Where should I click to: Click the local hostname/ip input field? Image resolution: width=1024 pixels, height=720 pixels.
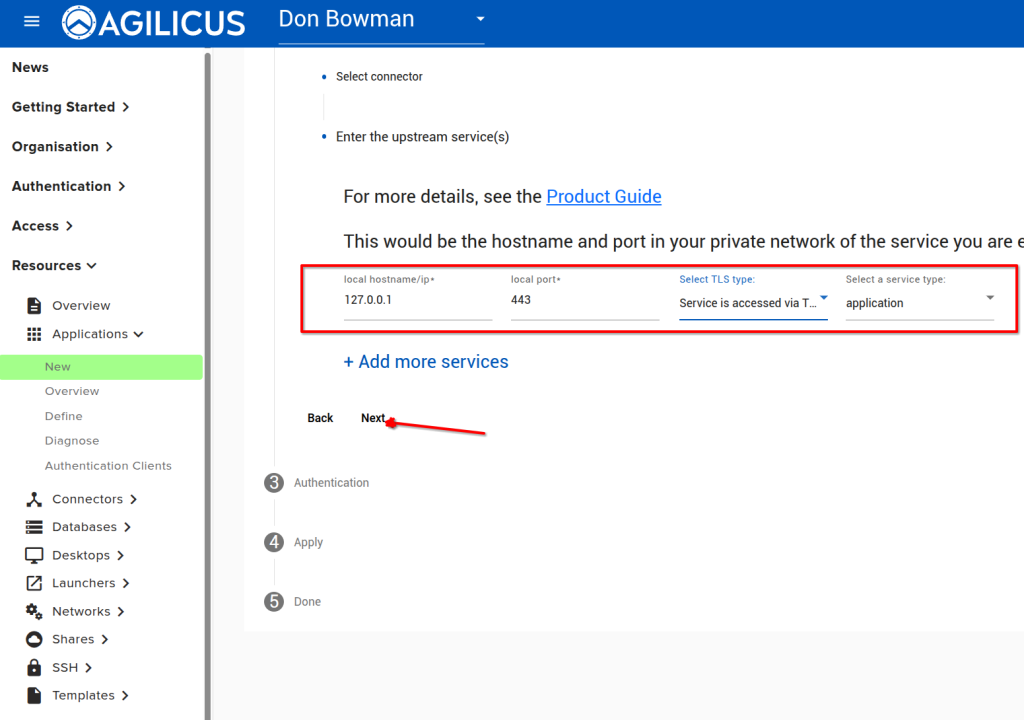pos(417,300)
